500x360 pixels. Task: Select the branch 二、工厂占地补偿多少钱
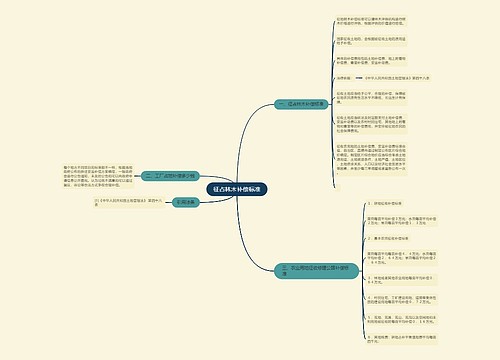click(x=170, y=176)
